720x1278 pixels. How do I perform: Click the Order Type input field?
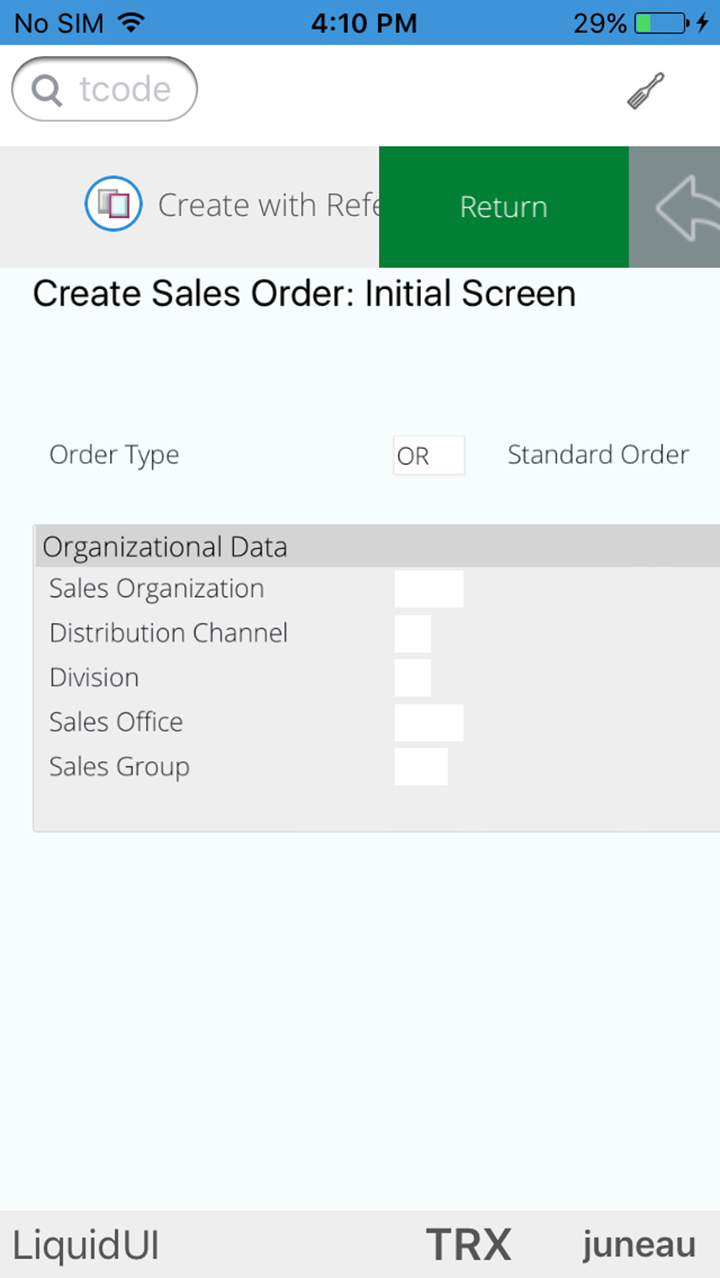click(x=428, y=456)
